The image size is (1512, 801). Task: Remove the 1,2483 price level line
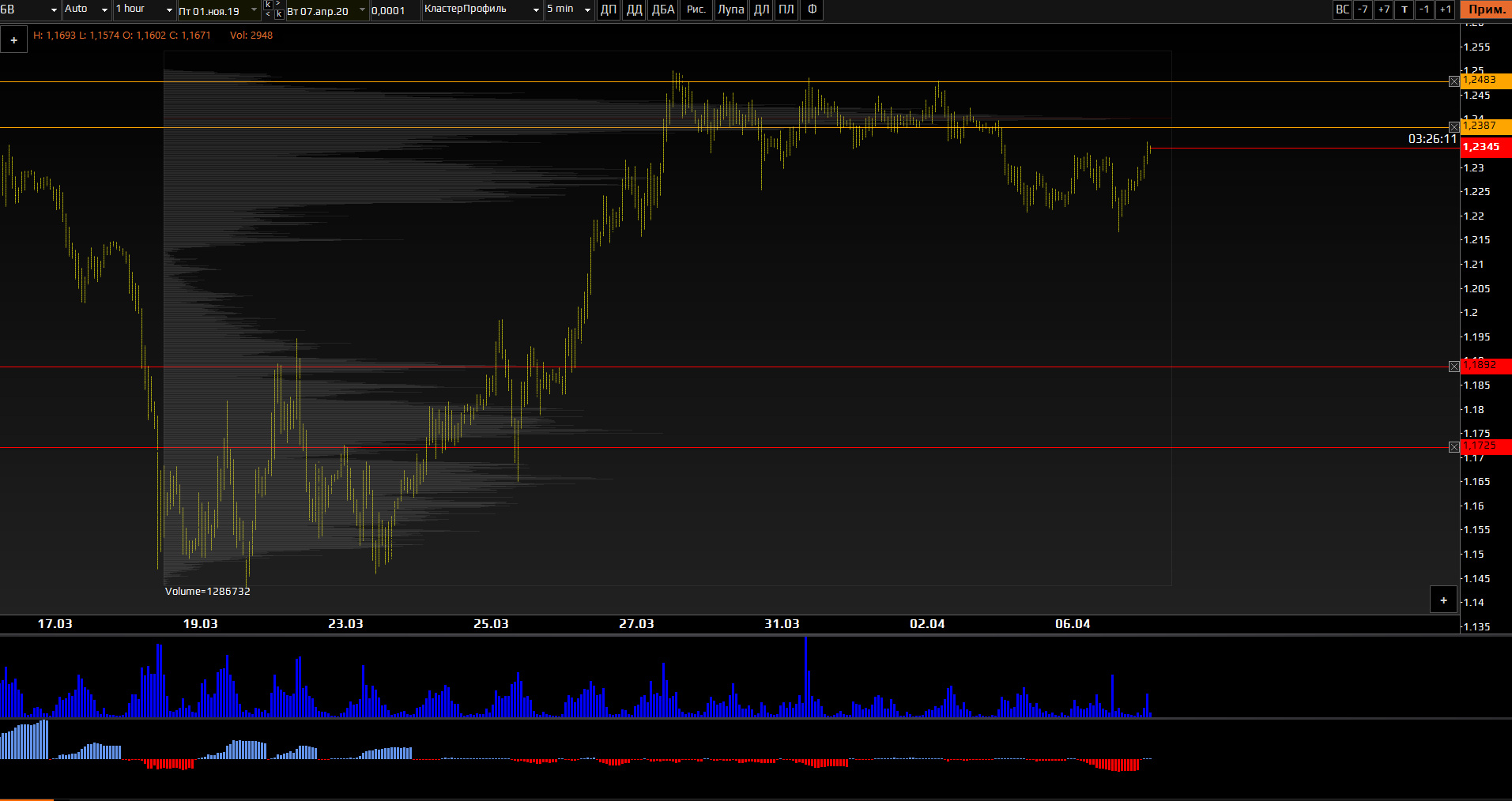pyautogui.click(x=1454, y=81)
